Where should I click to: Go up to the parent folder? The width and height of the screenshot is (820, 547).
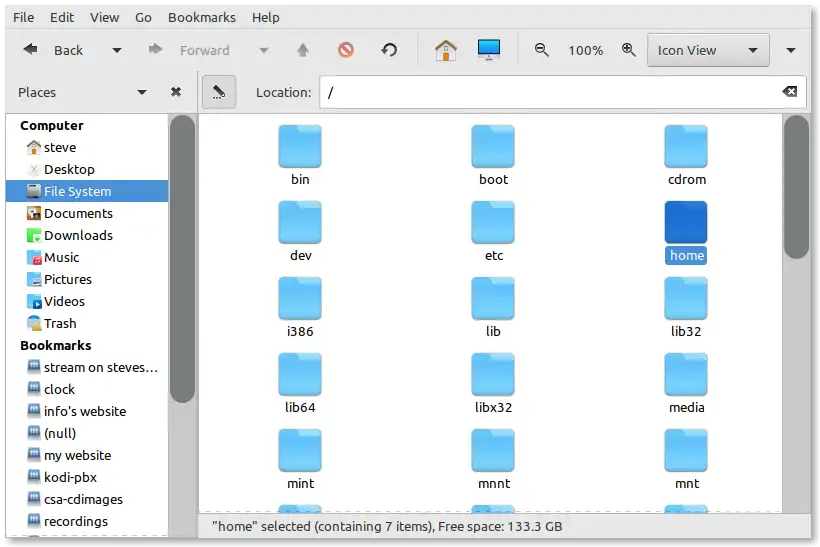pyautogui.click(x=303, y=50)
